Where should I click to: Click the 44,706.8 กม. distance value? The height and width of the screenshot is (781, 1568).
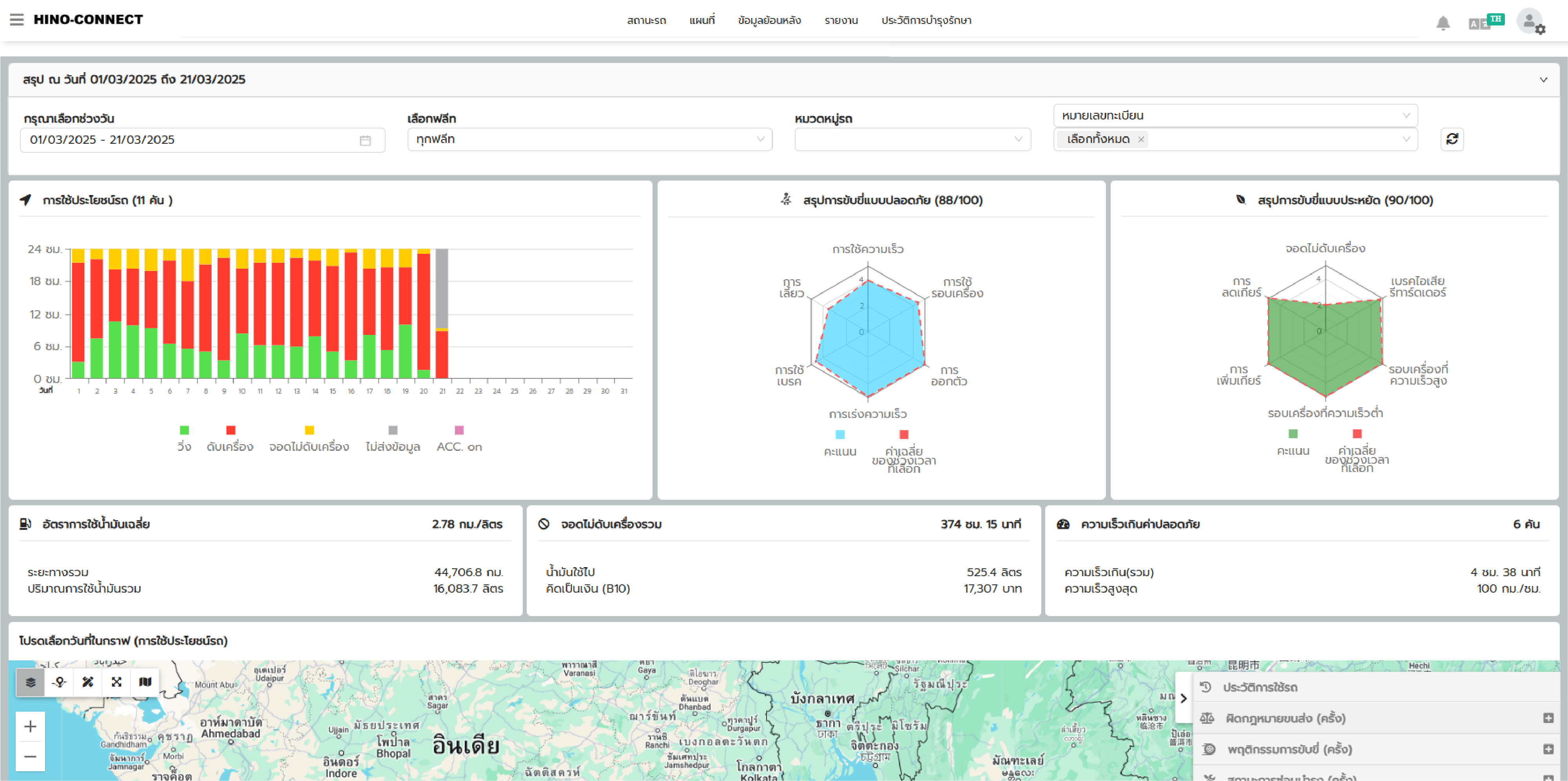(469, 572)
